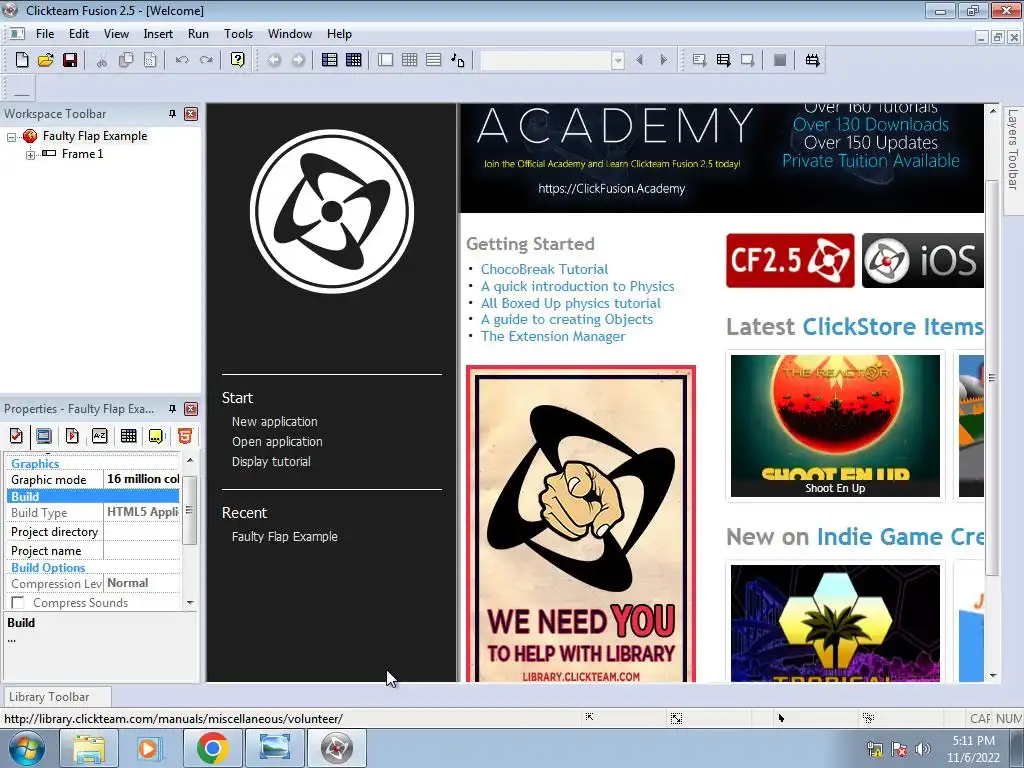The image size is (1024, 768).
Task: Click the New application link
Action: (274, 422)
